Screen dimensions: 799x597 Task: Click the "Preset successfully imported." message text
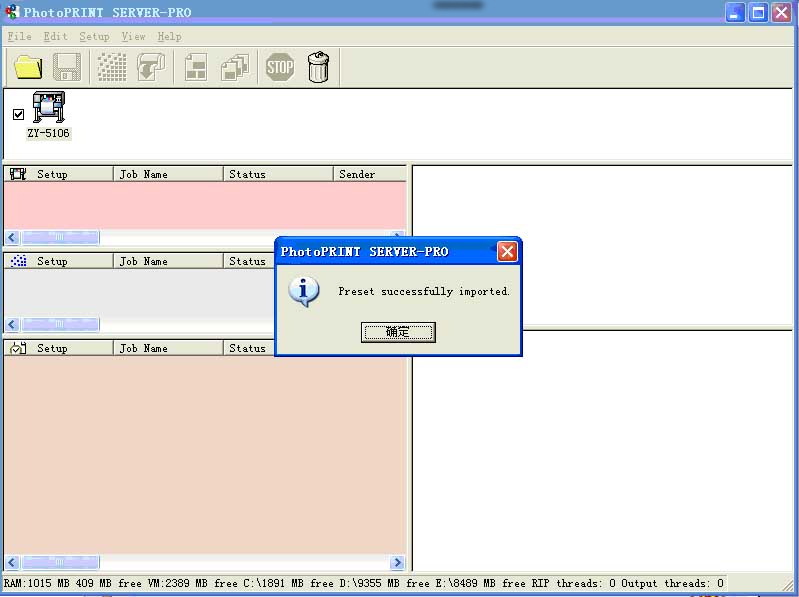[x=423, y=291]
